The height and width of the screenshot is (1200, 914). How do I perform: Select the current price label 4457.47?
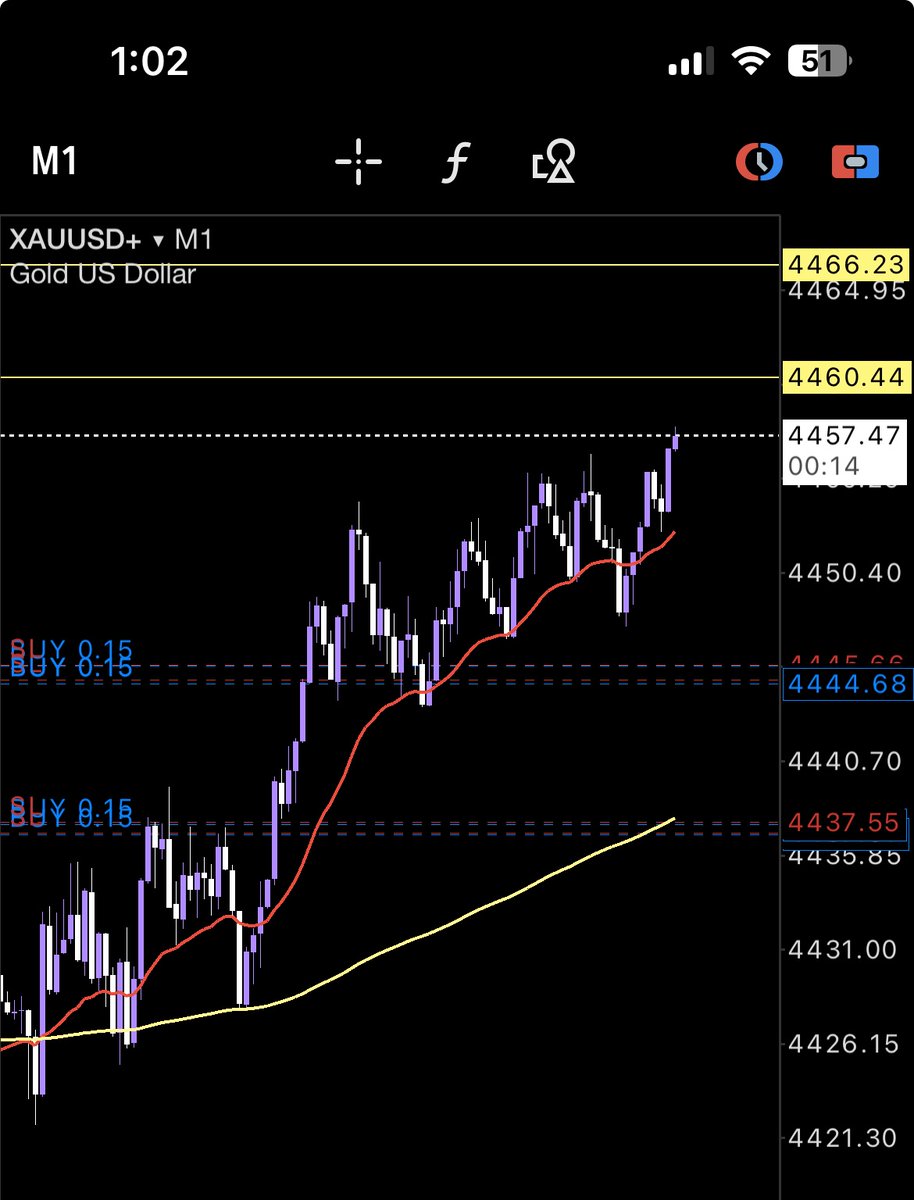tap(846, 436)
